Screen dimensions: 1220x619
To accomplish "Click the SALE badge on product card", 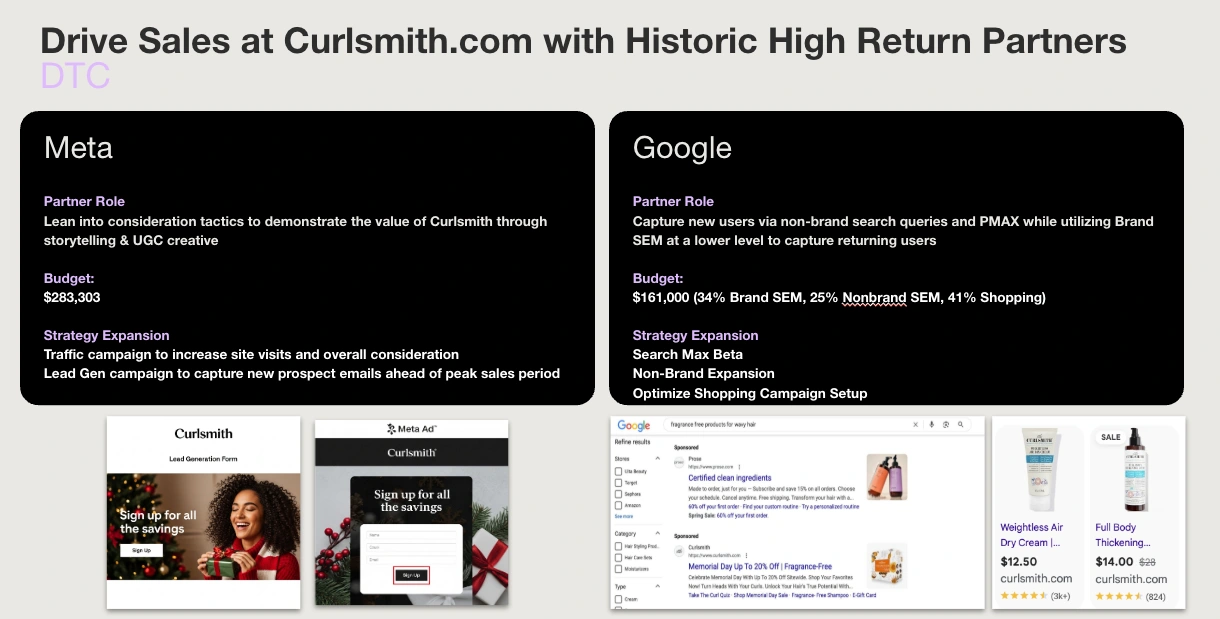I will pyautogui.click(x=1111, y=437).
